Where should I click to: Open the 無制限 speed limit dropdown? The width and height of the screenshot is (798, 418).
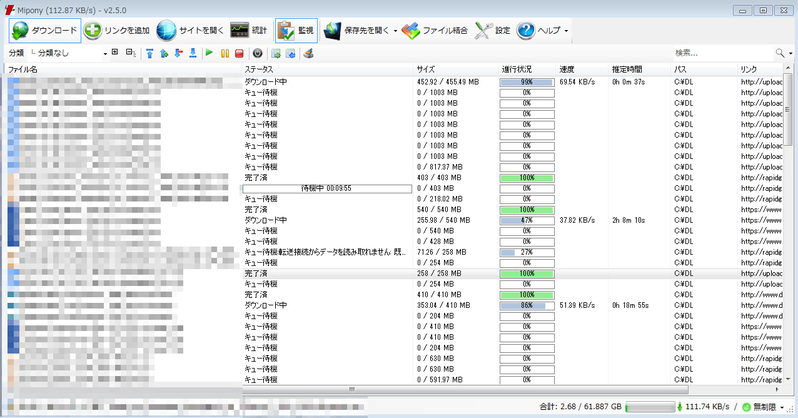pyautogui.click(x=763, y=407)
